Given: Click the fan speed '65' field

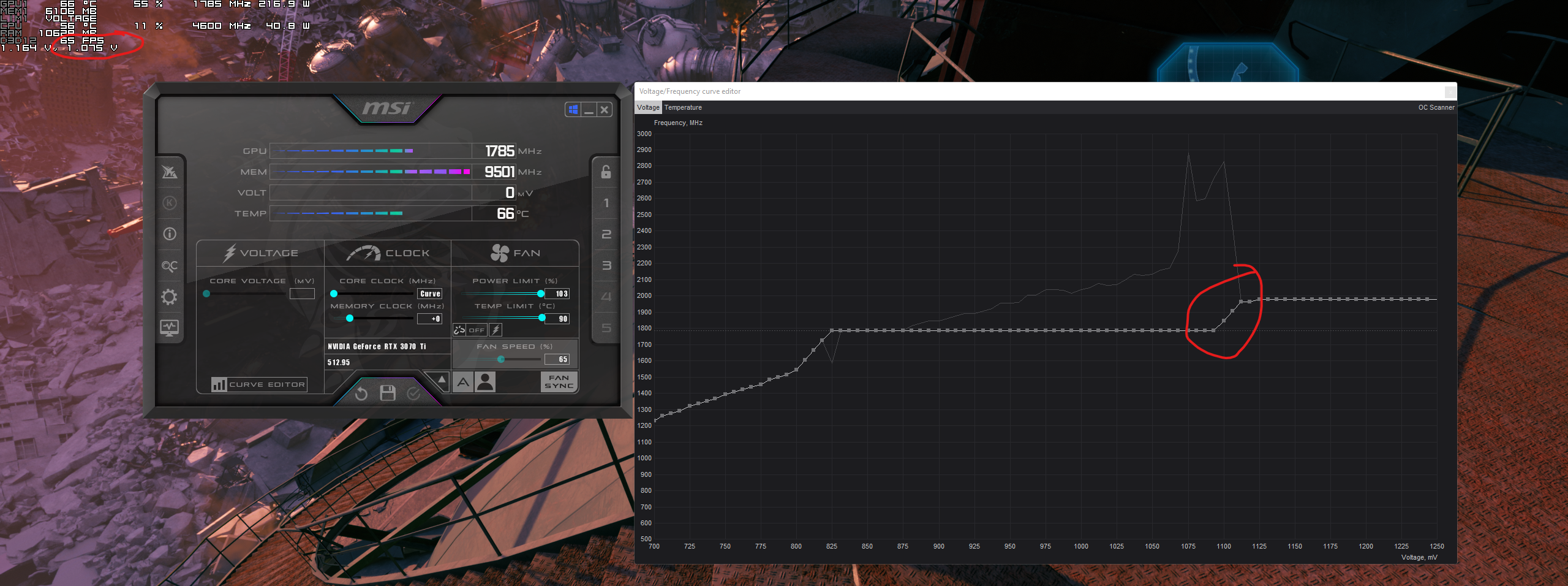Looking at the screenshot, I should coord(557,359).
